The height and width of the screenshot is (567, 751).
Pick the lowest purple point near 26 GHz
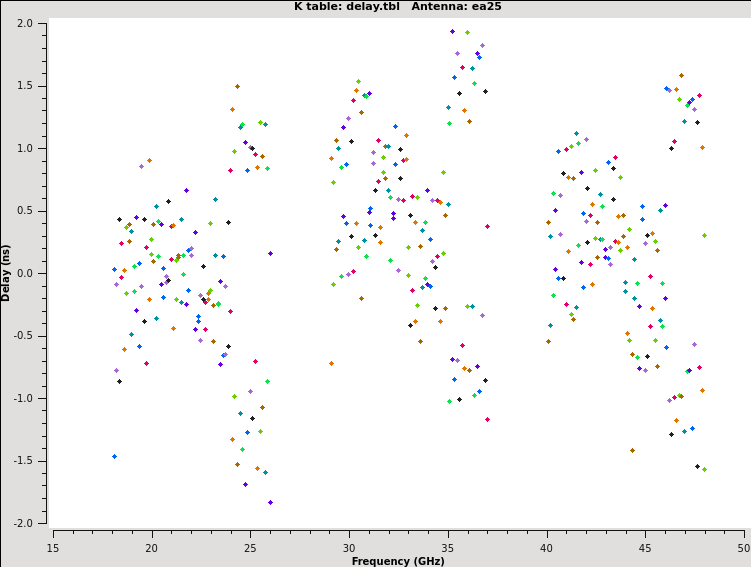pos(270,502)
